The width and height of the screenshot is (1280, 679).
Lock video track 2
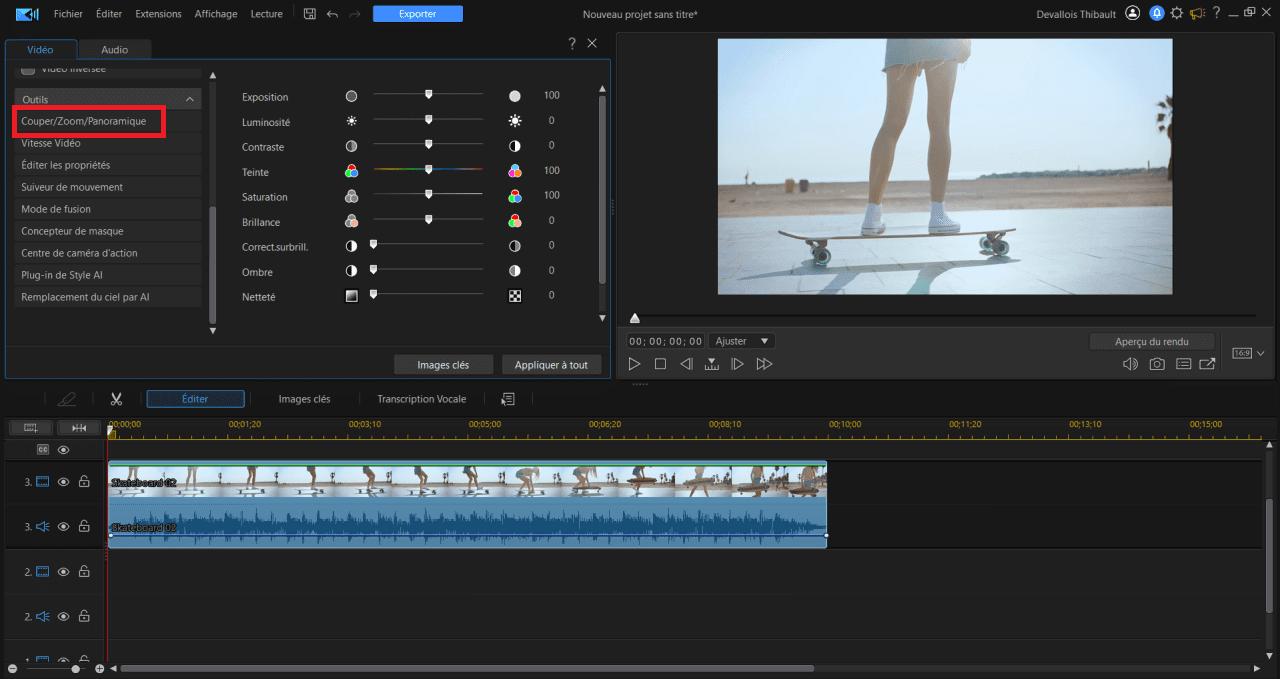pos(84,572)
